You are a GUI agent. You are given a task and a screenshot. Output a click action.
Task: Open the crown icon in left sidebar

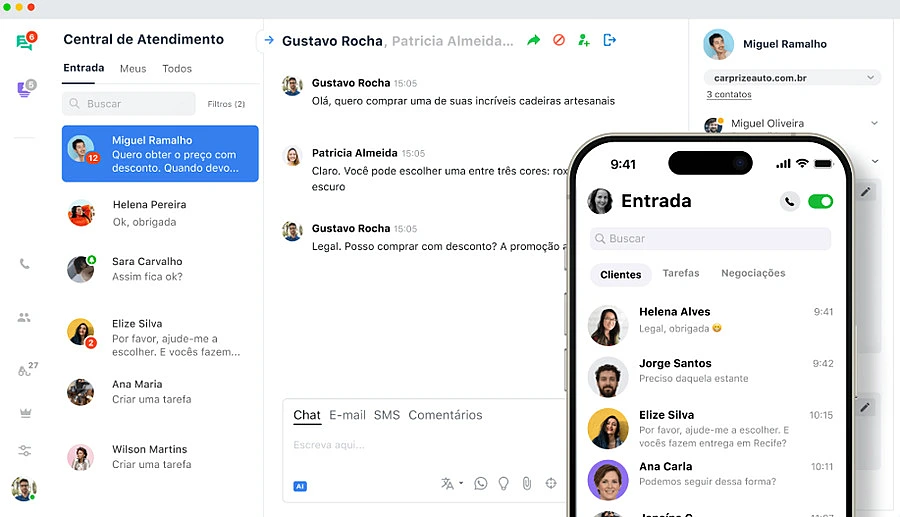pos(24,412)
